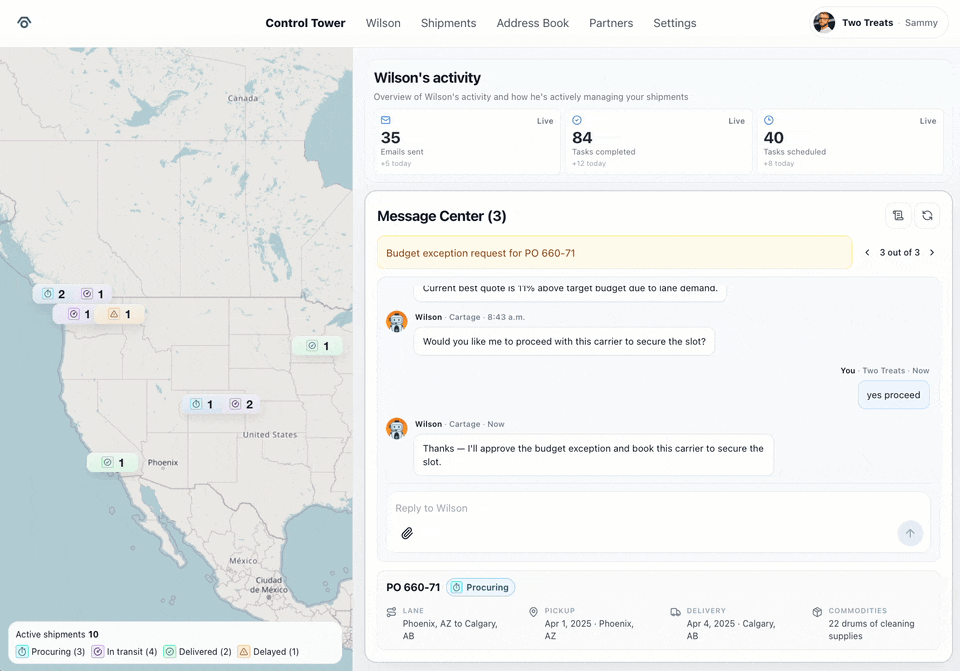Open the Shipments tab

(x=448, y=23)
